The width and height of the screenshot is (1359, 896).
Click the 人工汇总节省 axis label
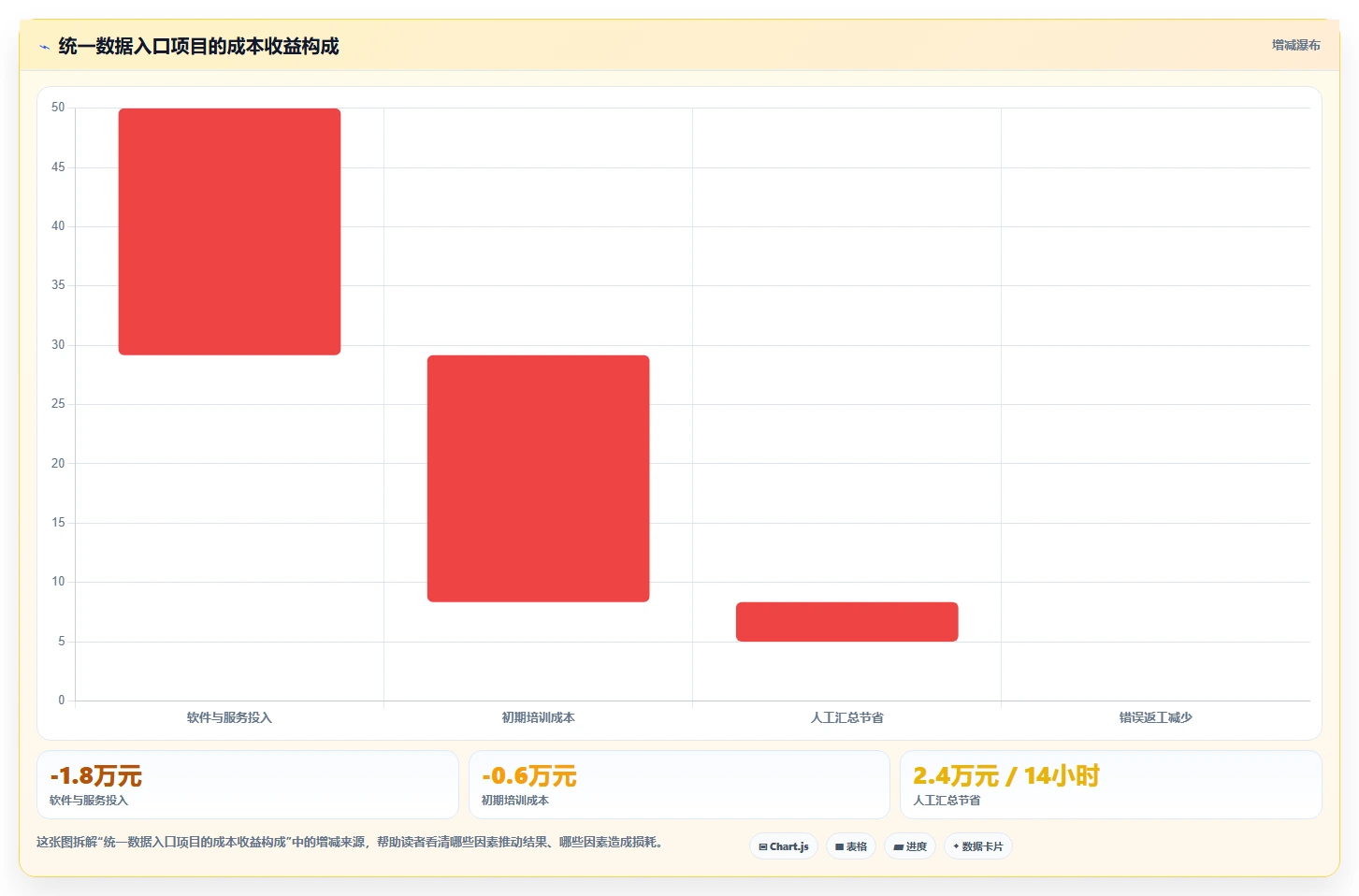846,718
